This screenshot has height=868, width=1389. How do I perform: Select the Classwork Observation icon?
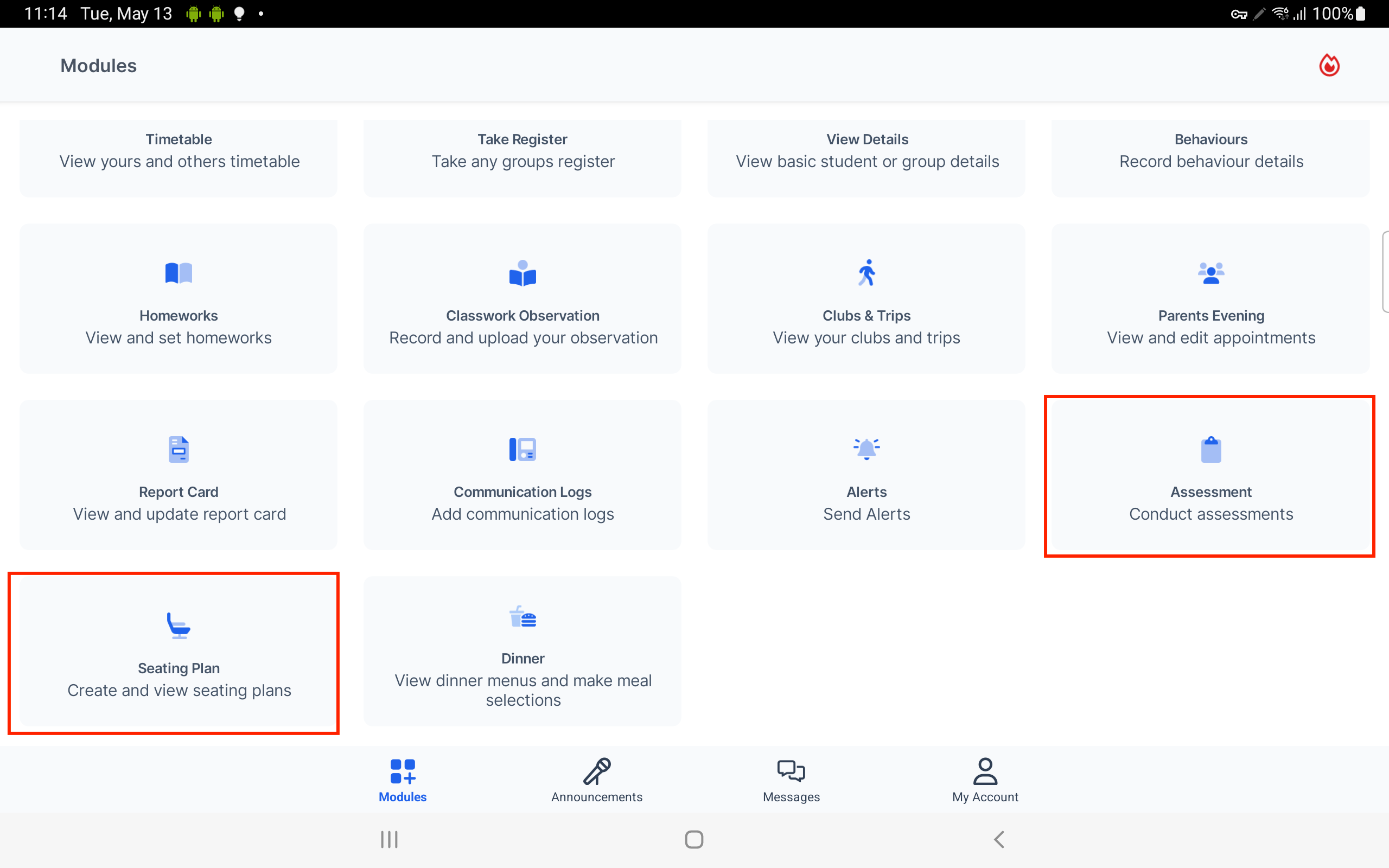coord(522,273)
